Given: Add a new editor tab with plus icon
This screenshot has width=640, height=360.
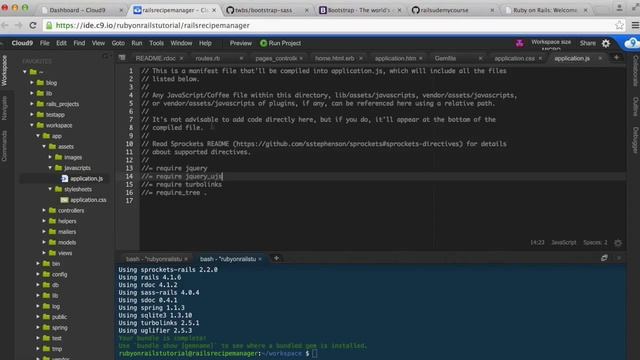Looking at the screenshot, I should tap(616, 58).
